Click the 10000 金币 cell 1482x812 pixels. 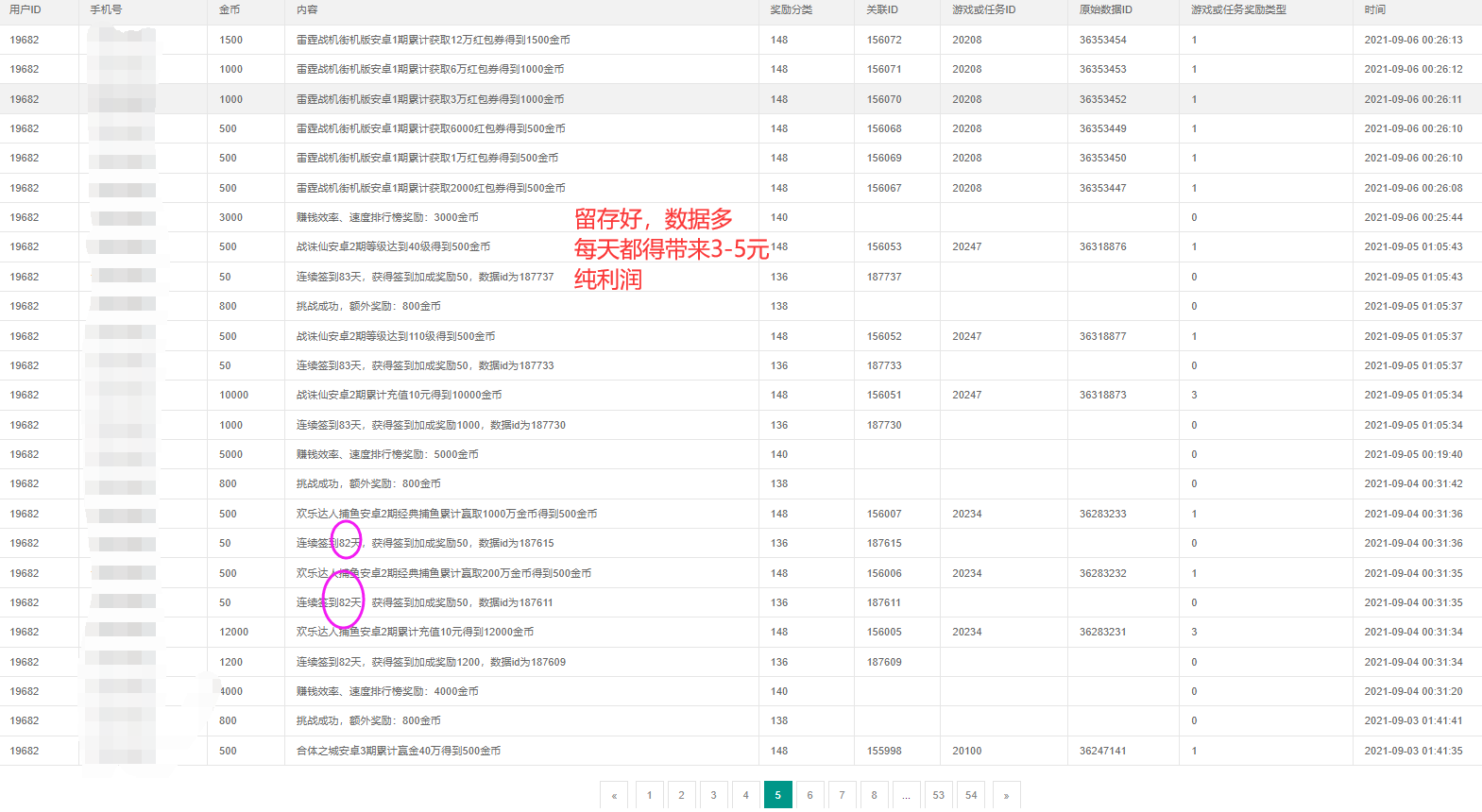(234, 395)
